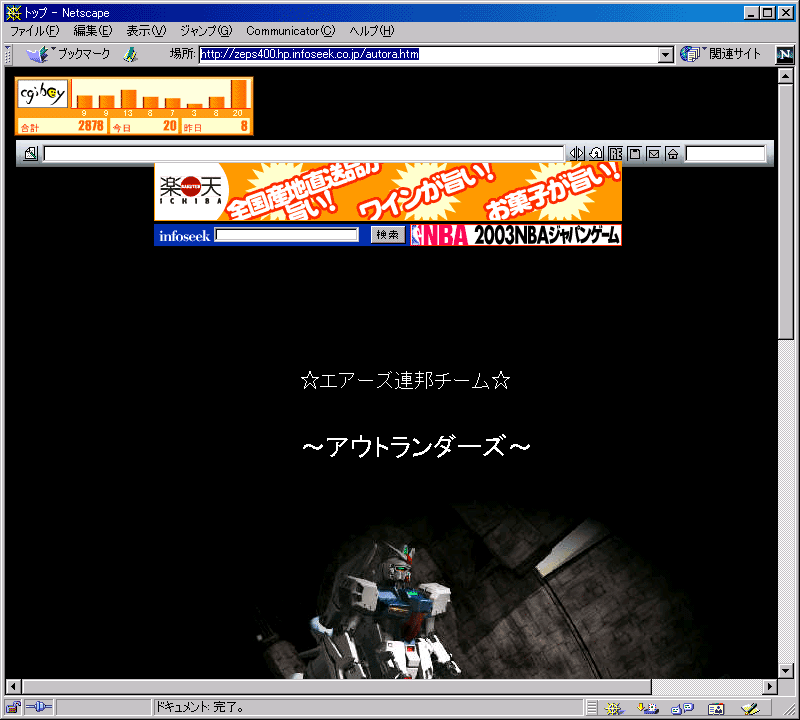Open the ジャンプ(G) menu
This screenshot has height=720, width=800.
coord(206,31)
